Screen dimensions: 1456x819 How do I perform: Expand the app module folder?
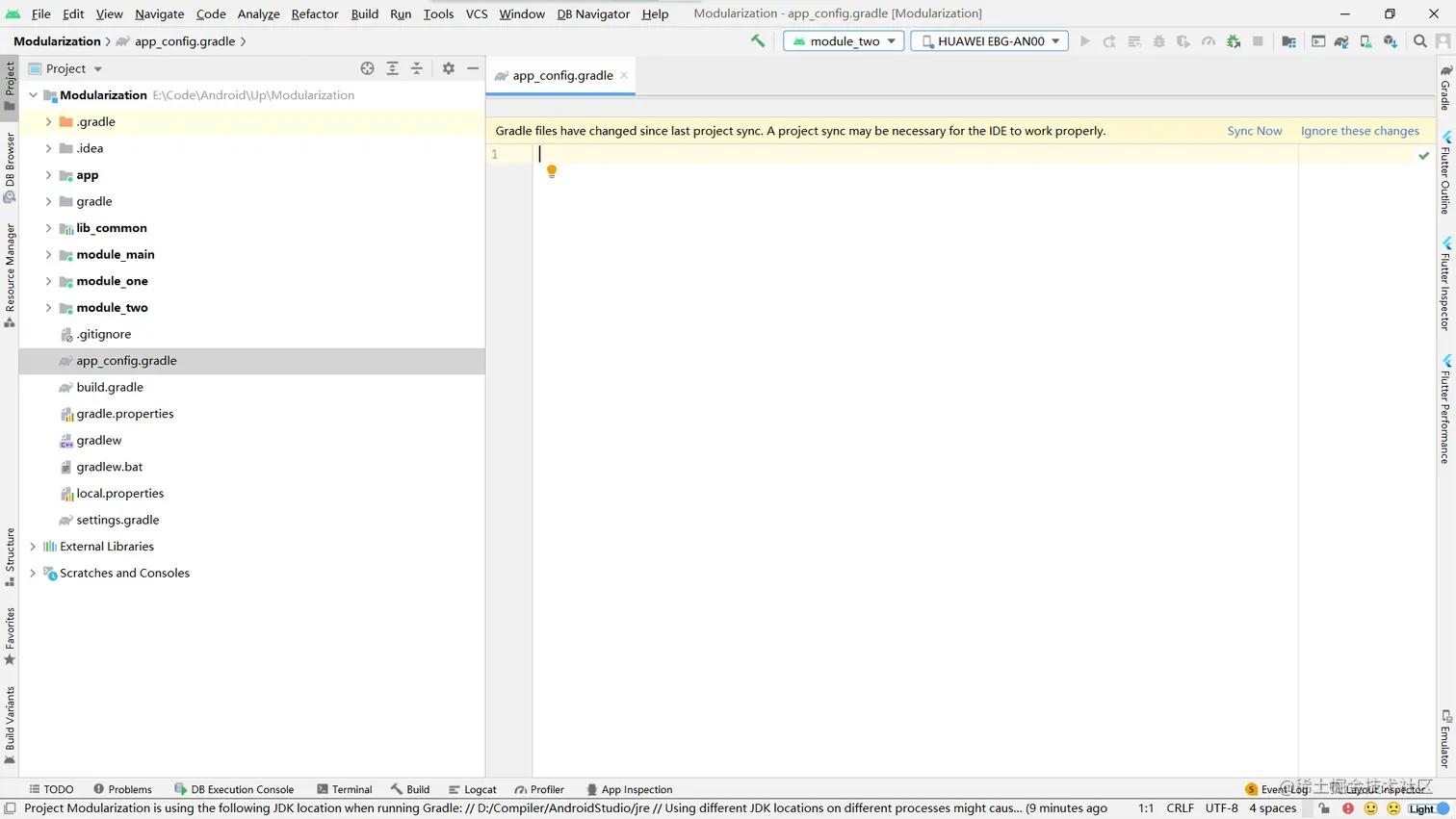point(48,175)
